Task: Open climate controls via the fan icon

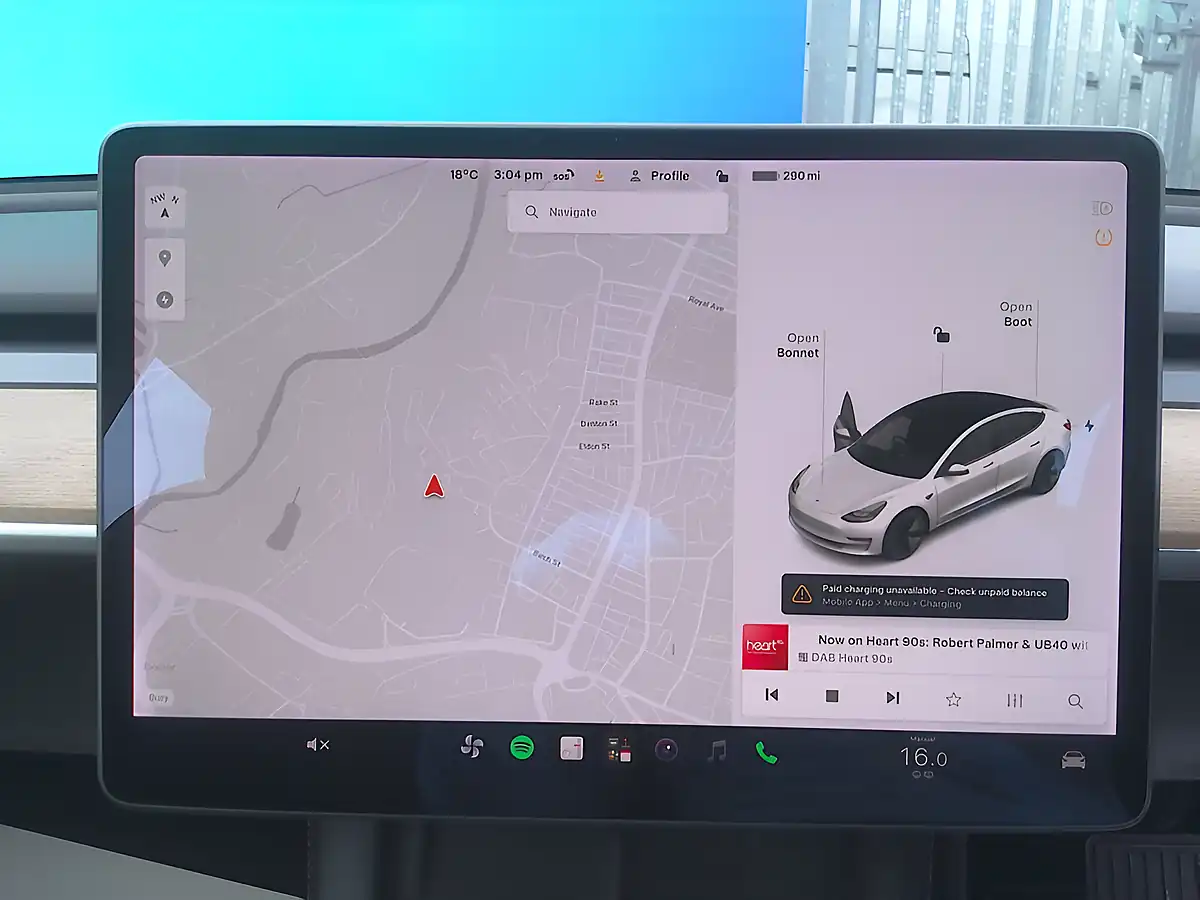Action: point(472,747)
